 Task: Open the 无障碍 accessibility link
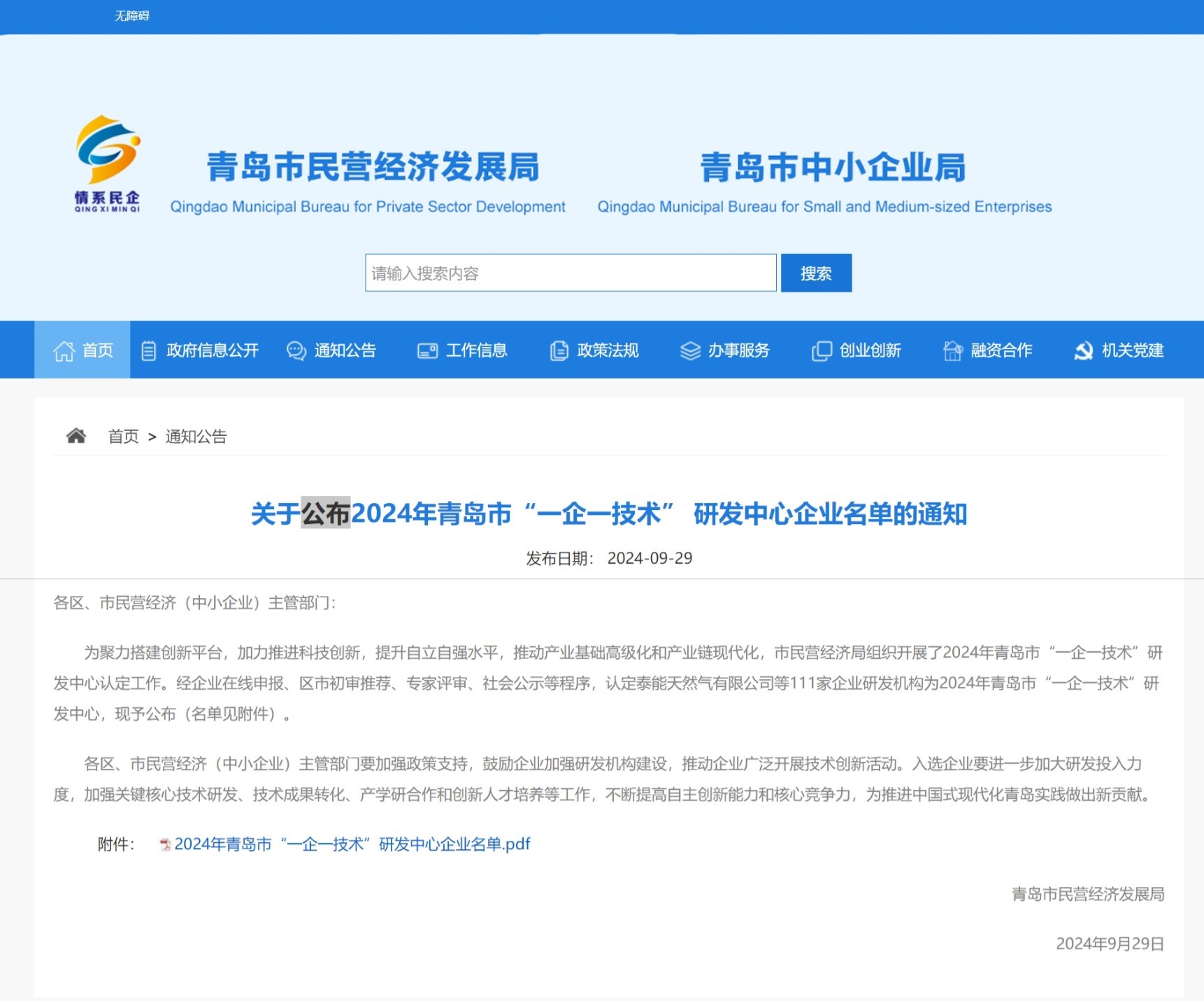(132, 15)
